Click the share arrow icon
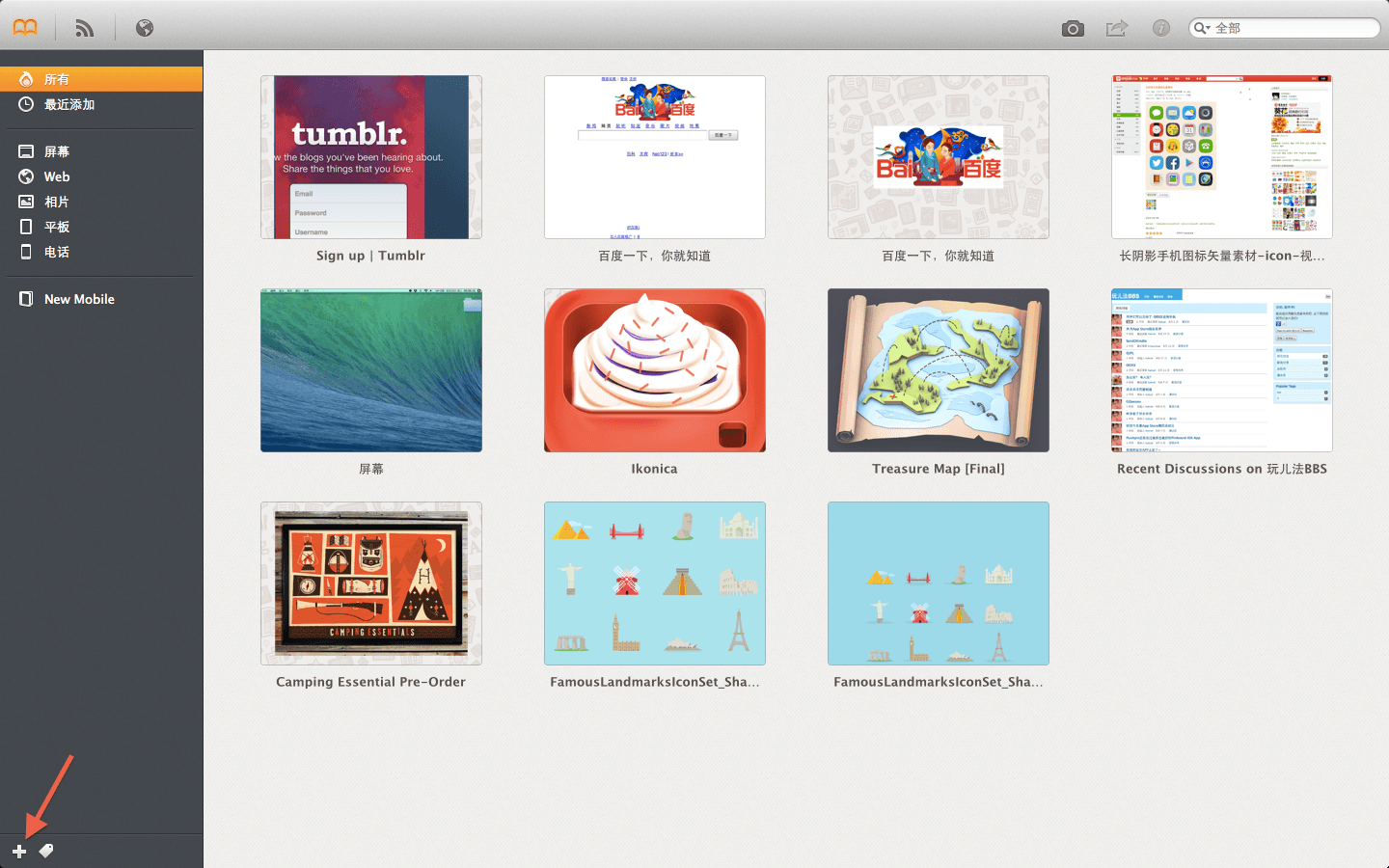 coord(1116,28)
